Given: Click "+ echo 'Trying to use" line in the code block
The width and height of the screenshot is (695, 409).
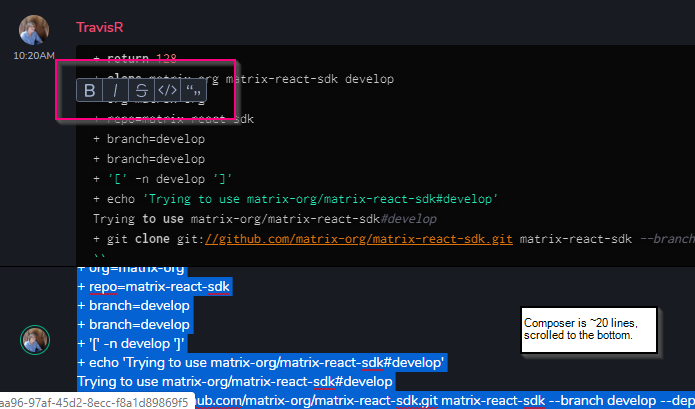Looking at the screenshot, I should click(296, 199).
